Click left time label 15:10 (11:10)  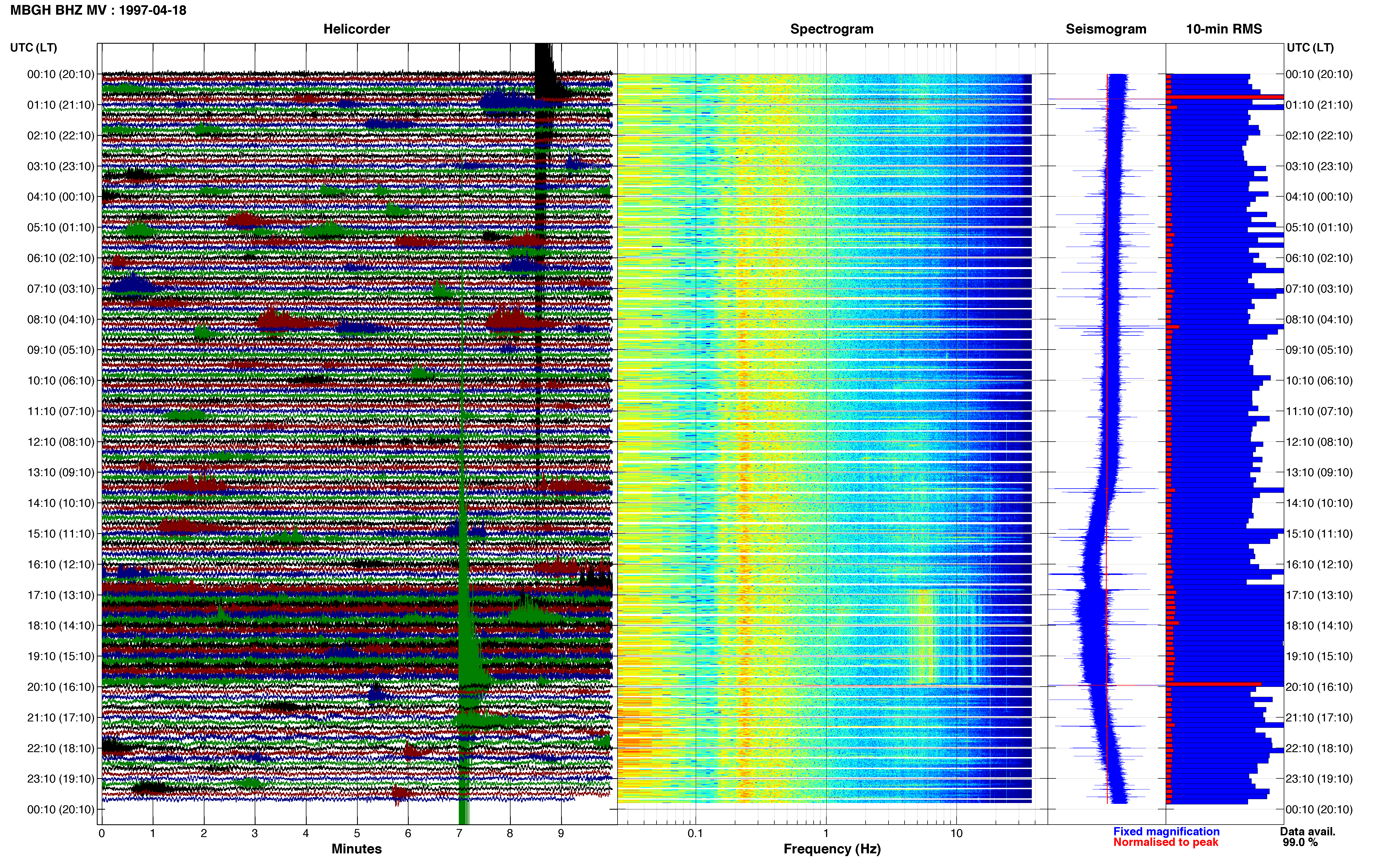click(61, 533)
